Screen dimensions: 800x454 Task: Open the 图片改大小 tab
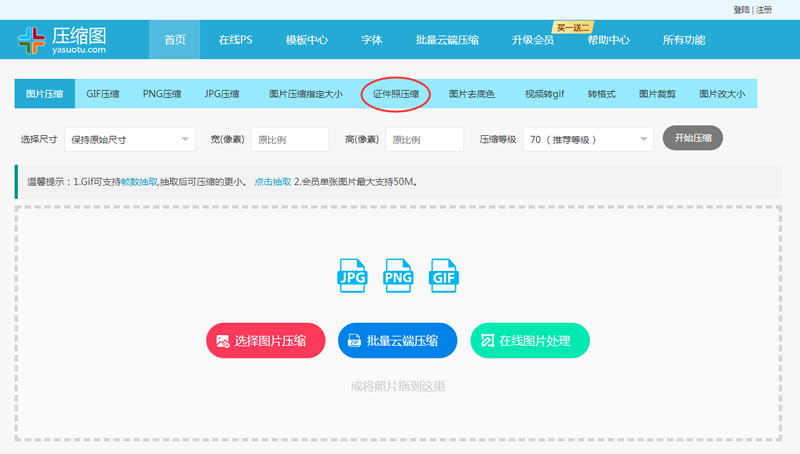coord(722,94)
